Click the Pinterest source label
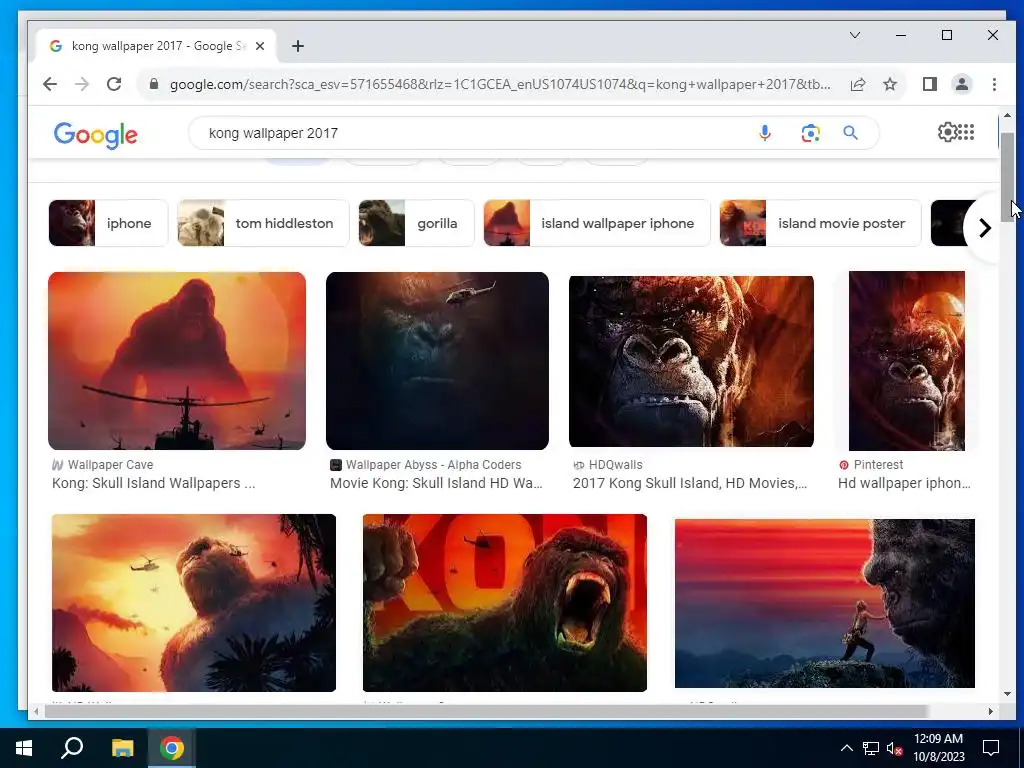The image size is (1024, 768). [x=878, y=465]
